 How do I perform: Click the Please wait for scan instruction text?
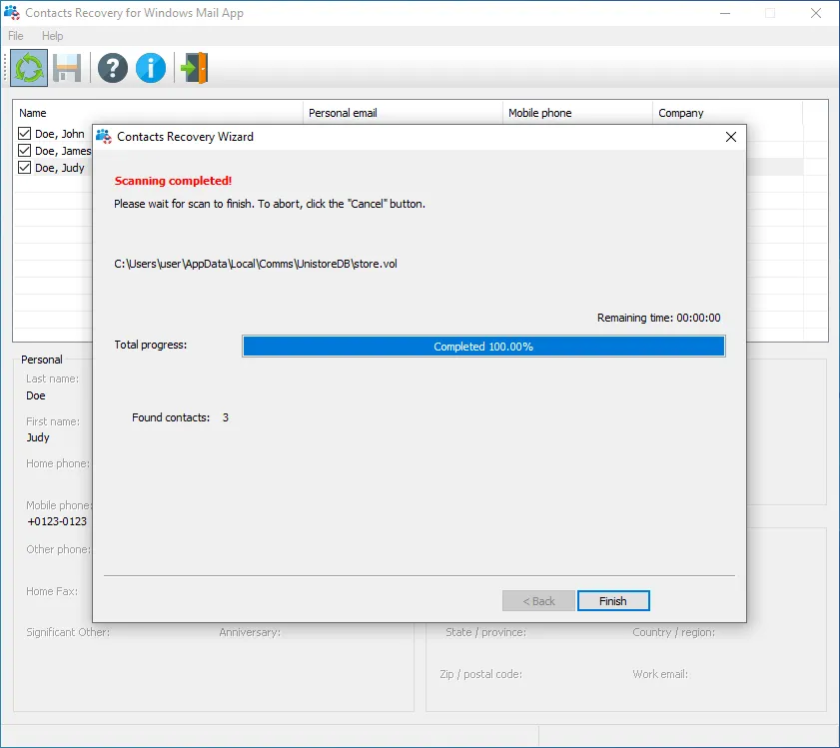(269, 204)
